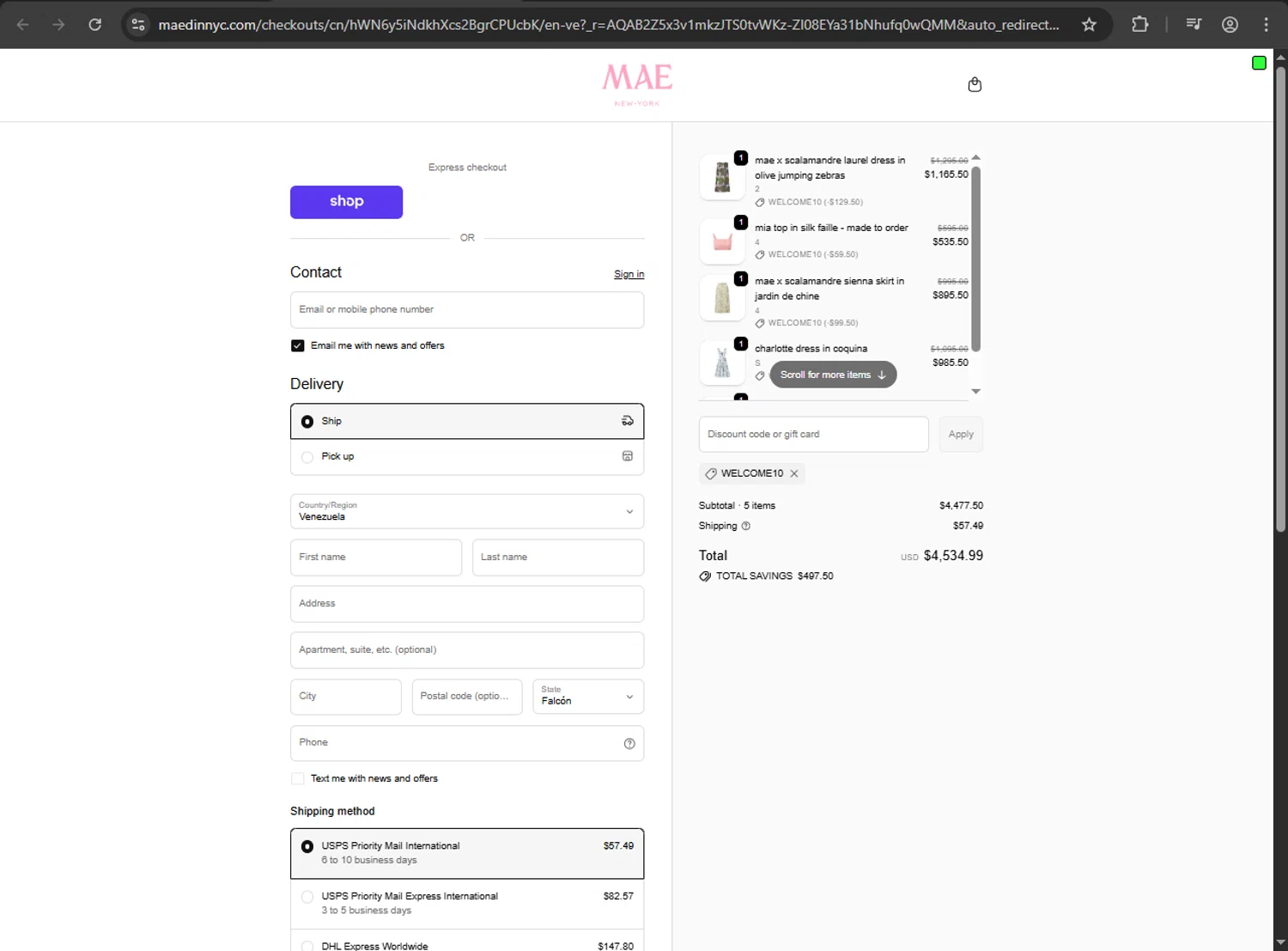The height and width of the screenshot is (951, 1288).
Task: Apply the discount code
Action: tap(961, 435)
